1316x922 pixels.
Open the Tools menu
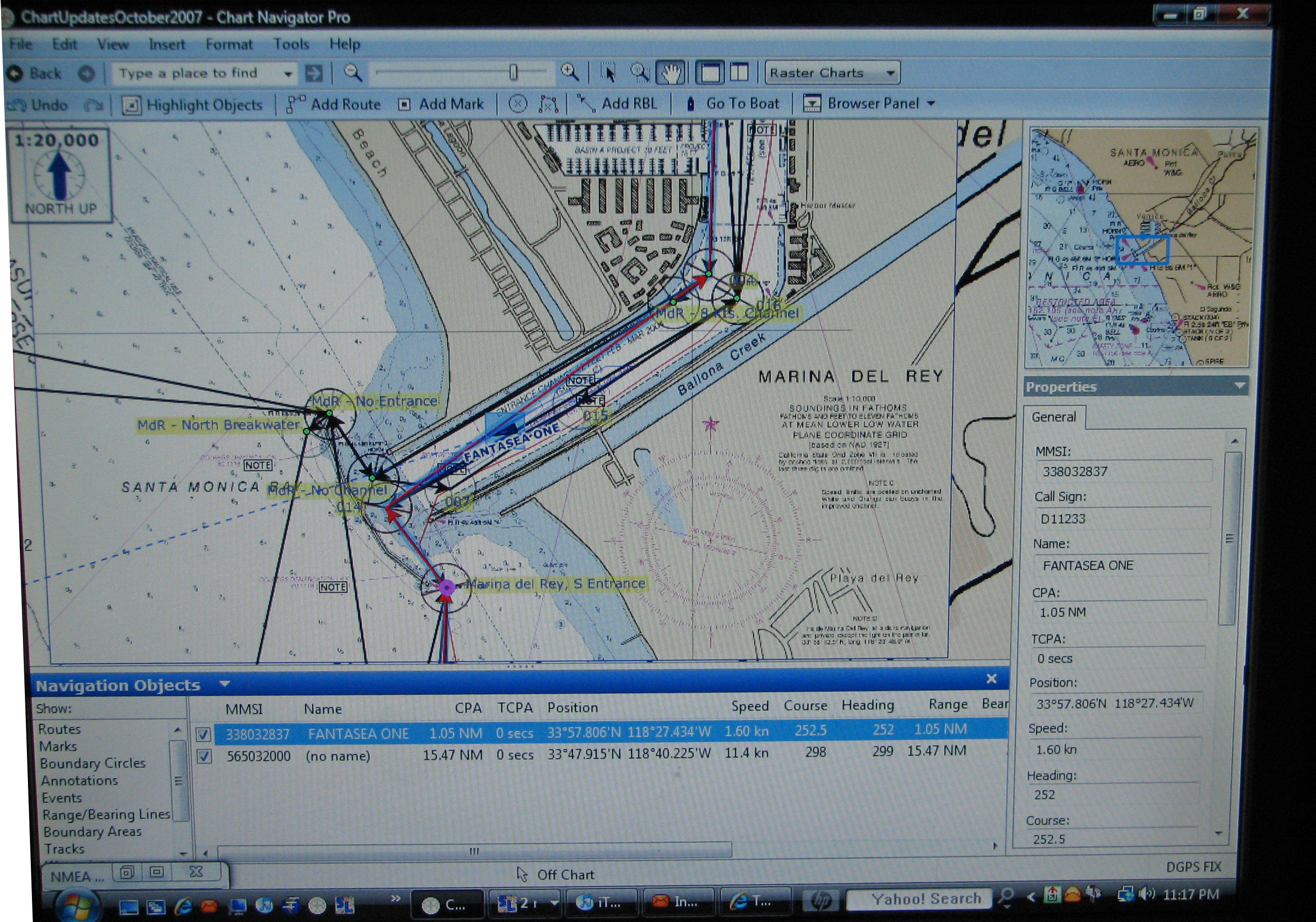coord(290,44)
